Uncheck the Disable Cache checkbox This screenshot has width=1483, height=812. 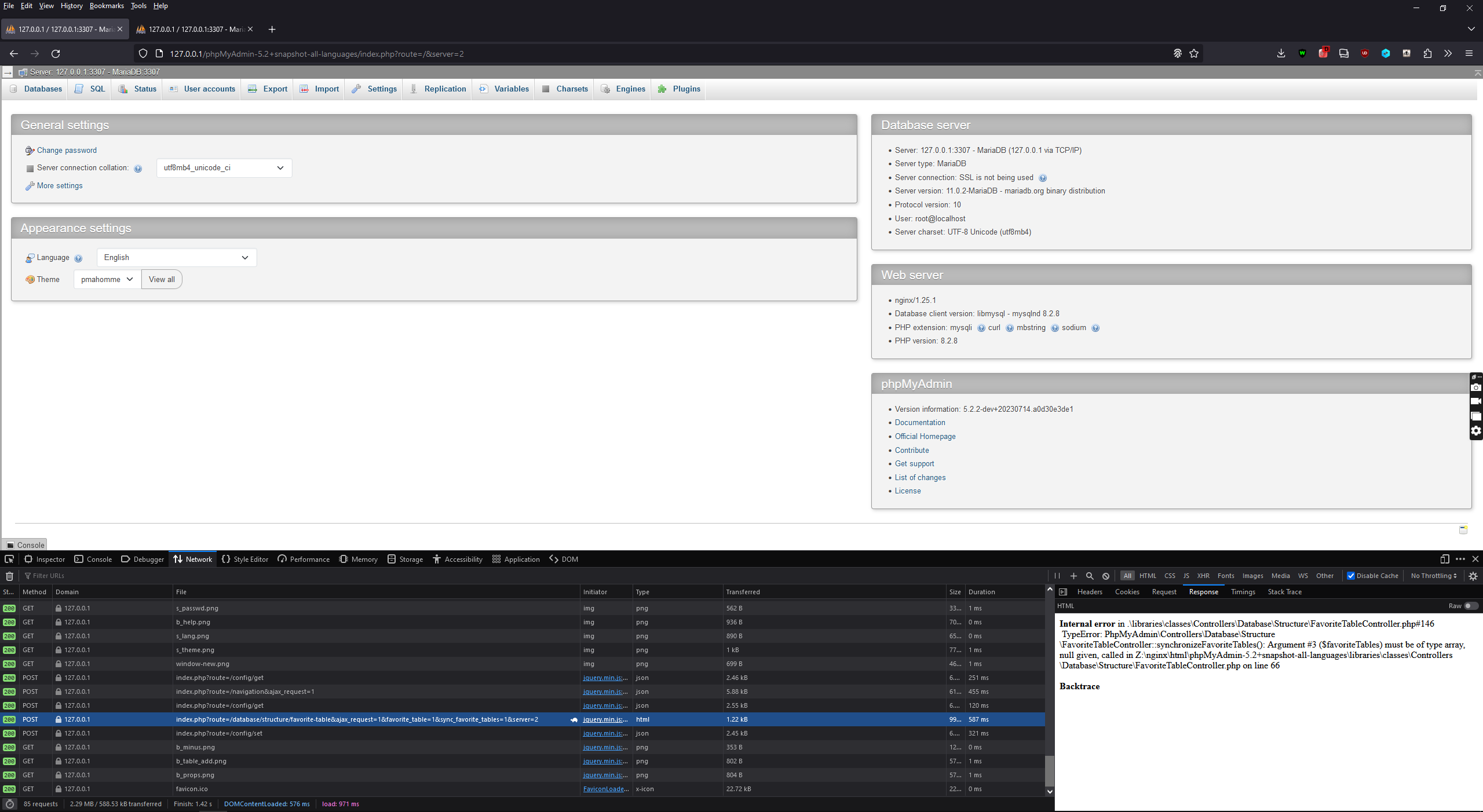coord(1351,576)
